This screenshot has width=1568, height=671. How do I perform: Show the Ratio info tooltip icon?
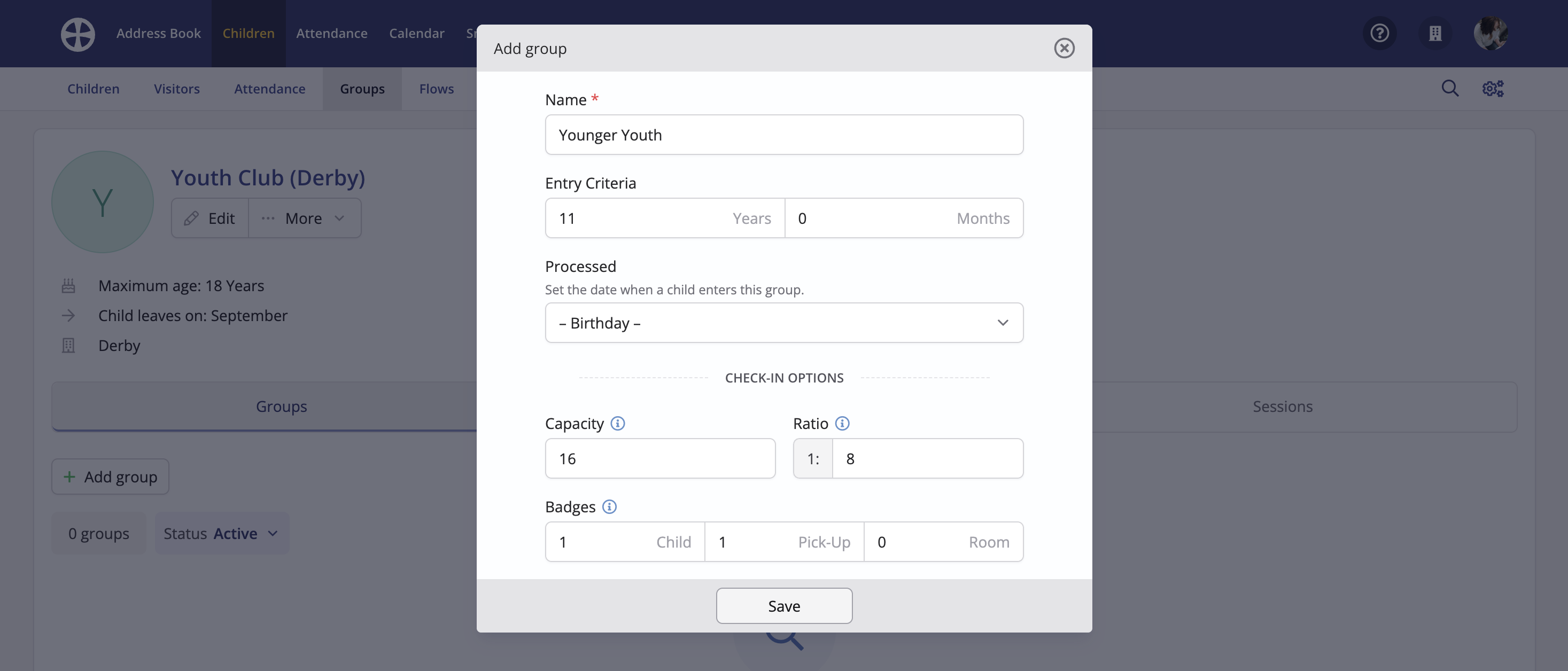pyautogui.click(x=842, y=424)
